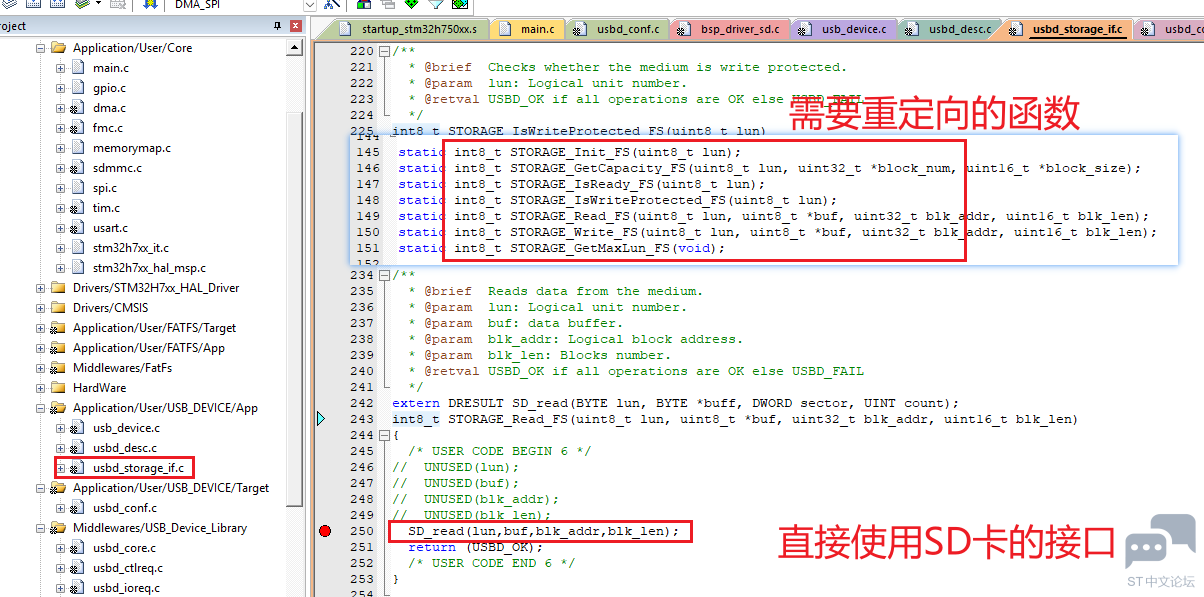The width and height of the screenshot is (1204, 597).
Task: Switch to the bsp_driver_sd.c tab
Action: point(728,29)
